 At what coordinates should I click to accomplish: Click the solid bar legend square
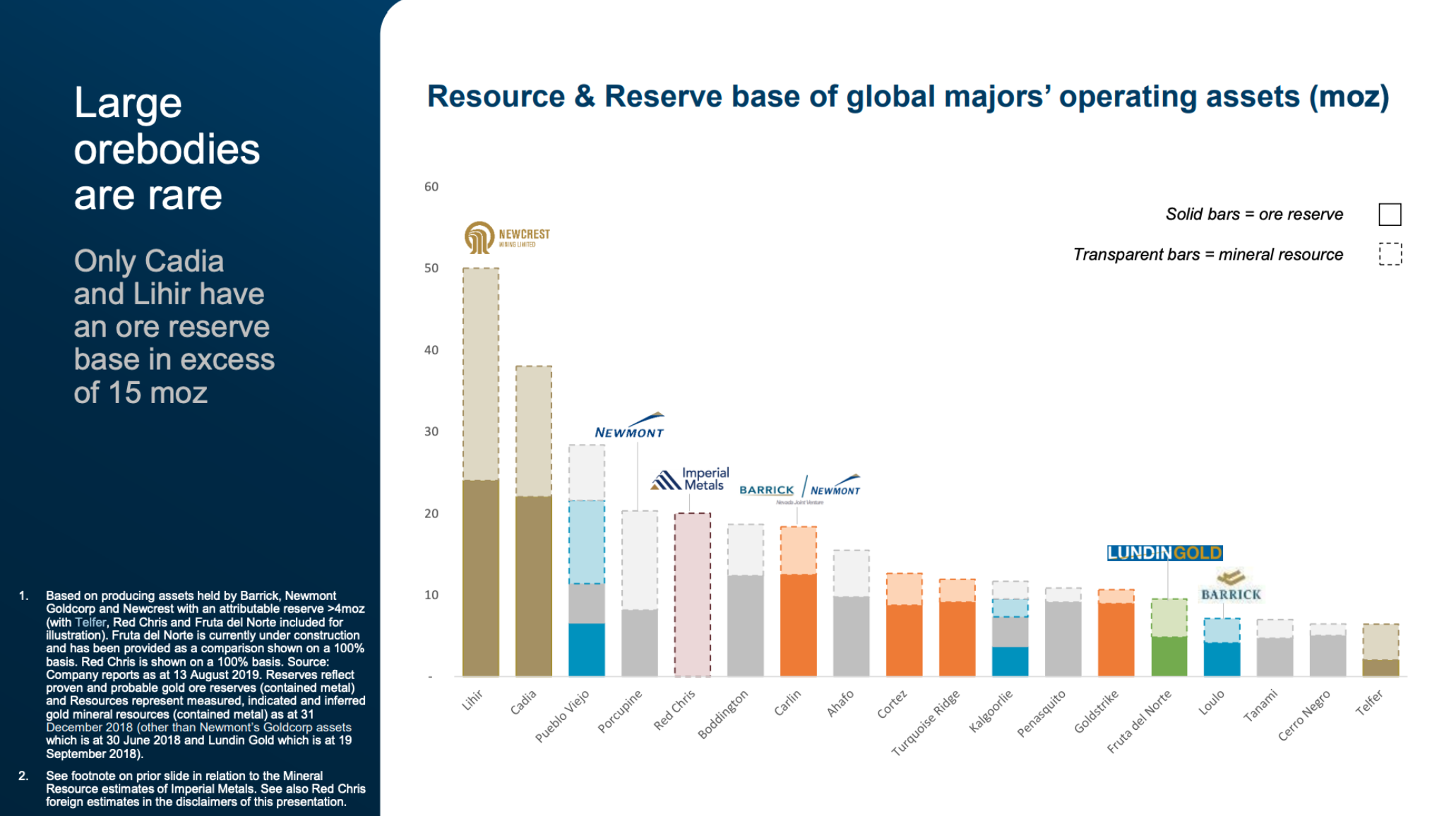[x=1390, y=214]
